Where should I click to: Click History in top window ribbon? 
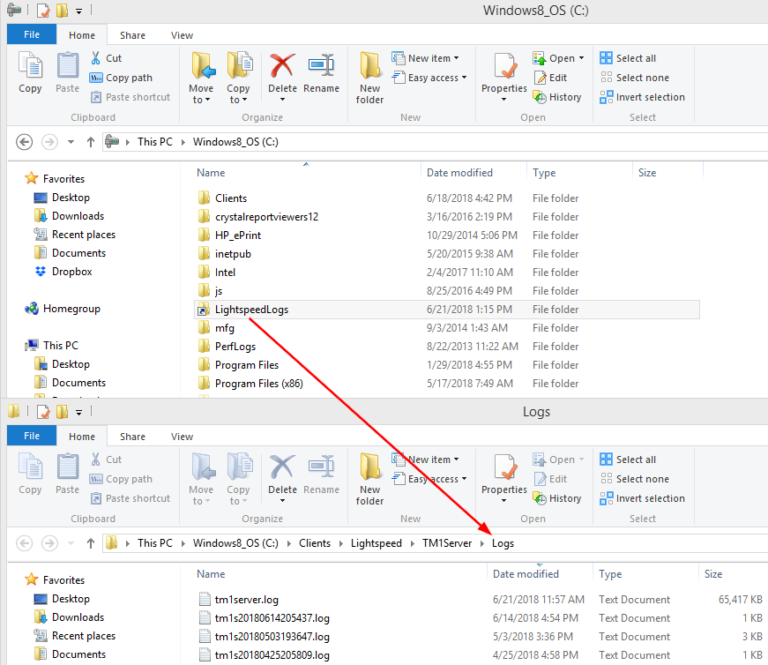(x=557, y=97)
